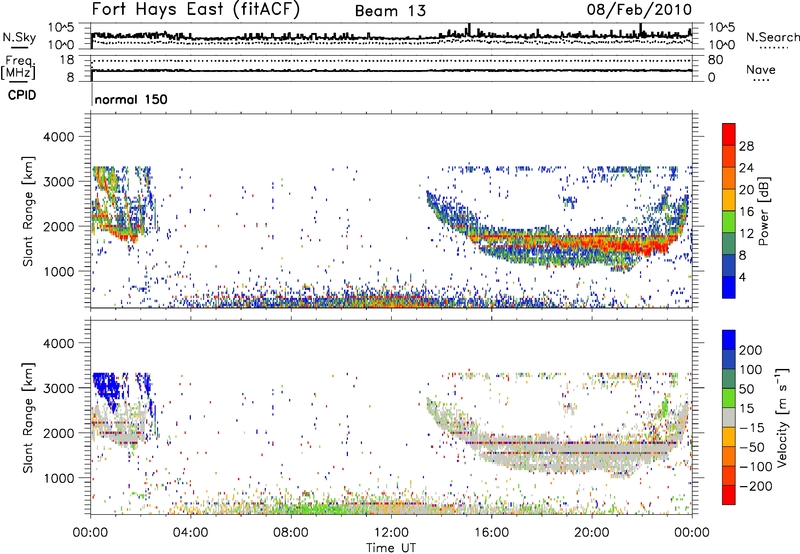Click the 10^5 tick beside N.Sky
The height and width of the screenshot is (554, 800).
61,27
